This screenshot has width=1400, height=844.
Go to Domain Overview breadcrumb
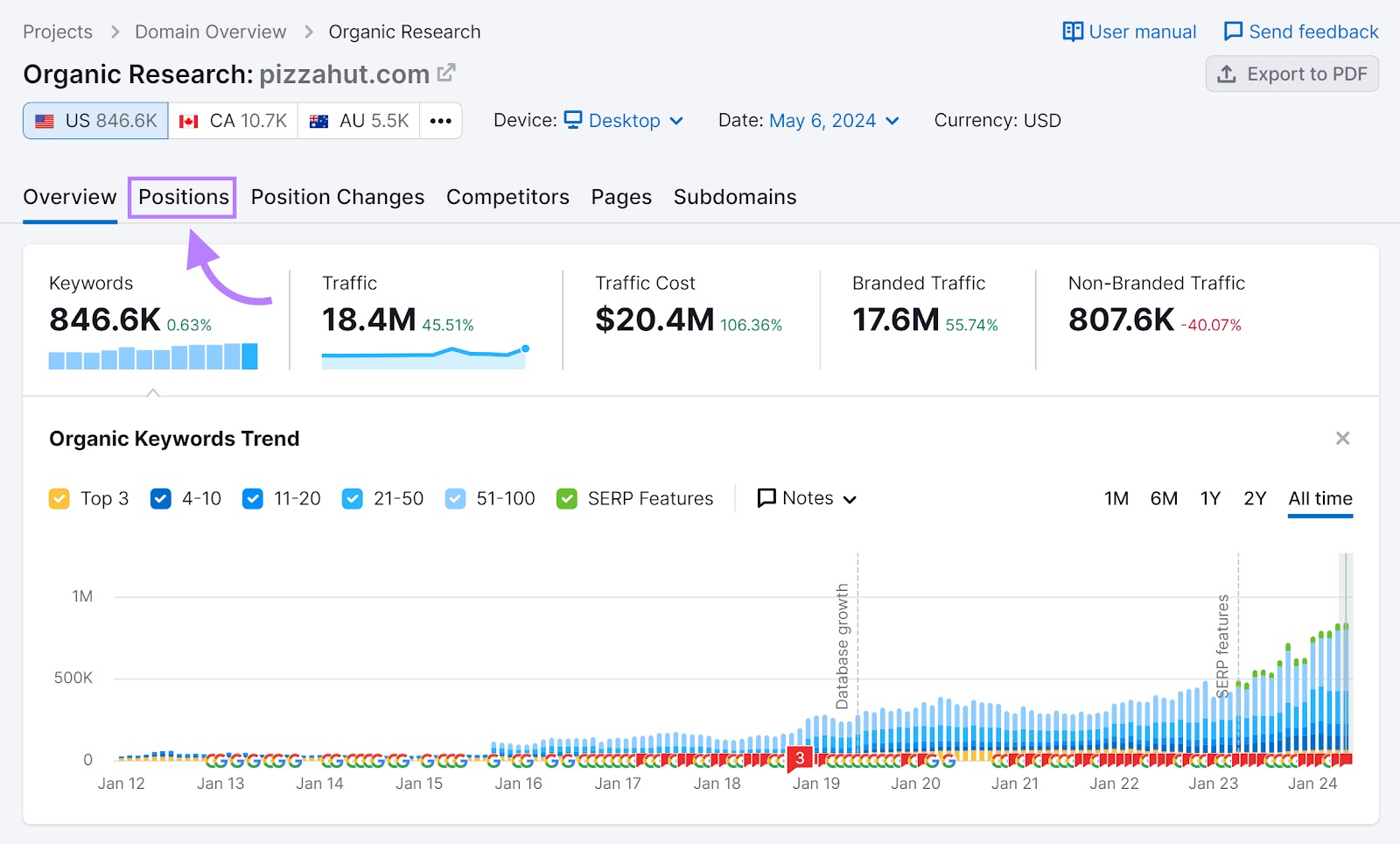tap(210, 32)
